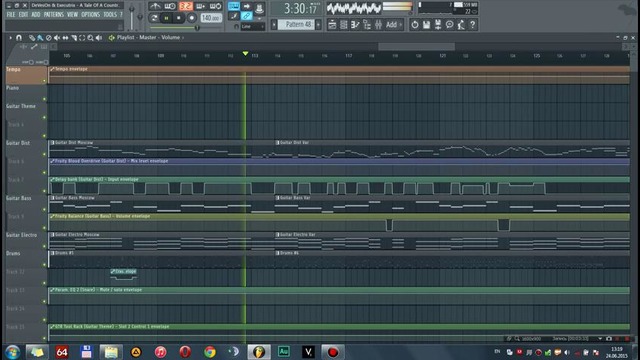The height and width of the screenshot is (360, 640).
Task: Toggle the playlist magnet snap icon
Action: (19, 38)
